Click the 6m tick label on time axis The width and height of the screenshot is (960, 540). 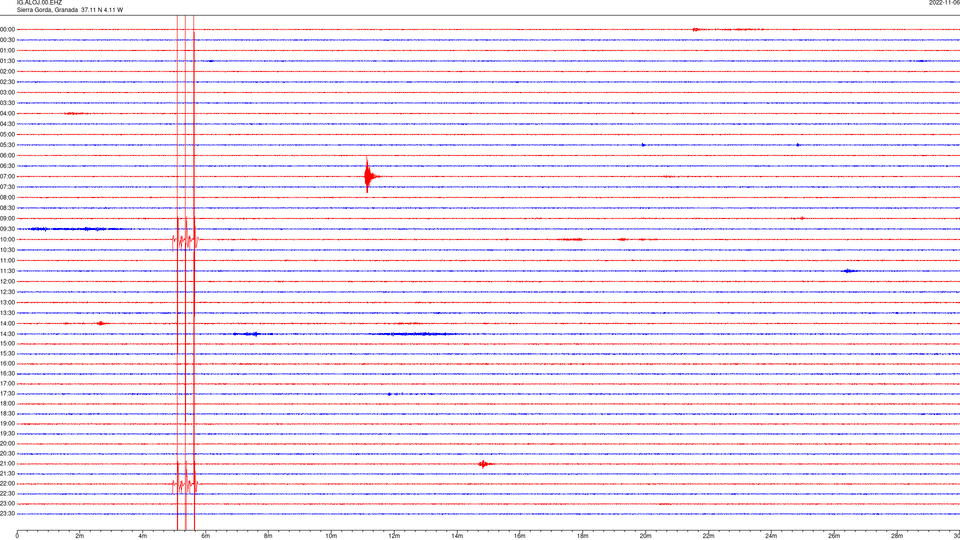pyautogui.click(x=206, y=536)
